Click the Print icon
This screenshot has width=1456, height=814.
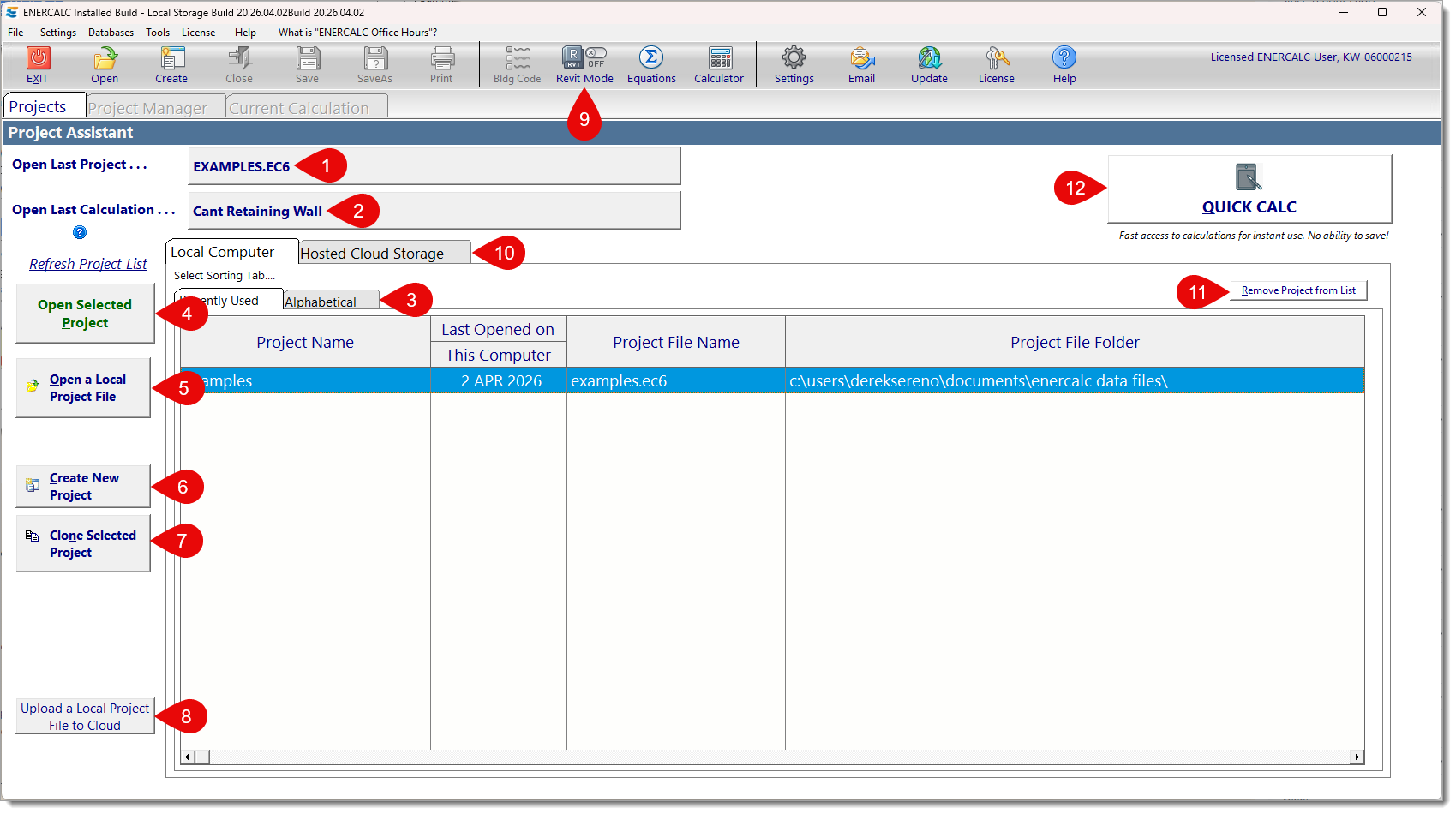tap(442, 57)
